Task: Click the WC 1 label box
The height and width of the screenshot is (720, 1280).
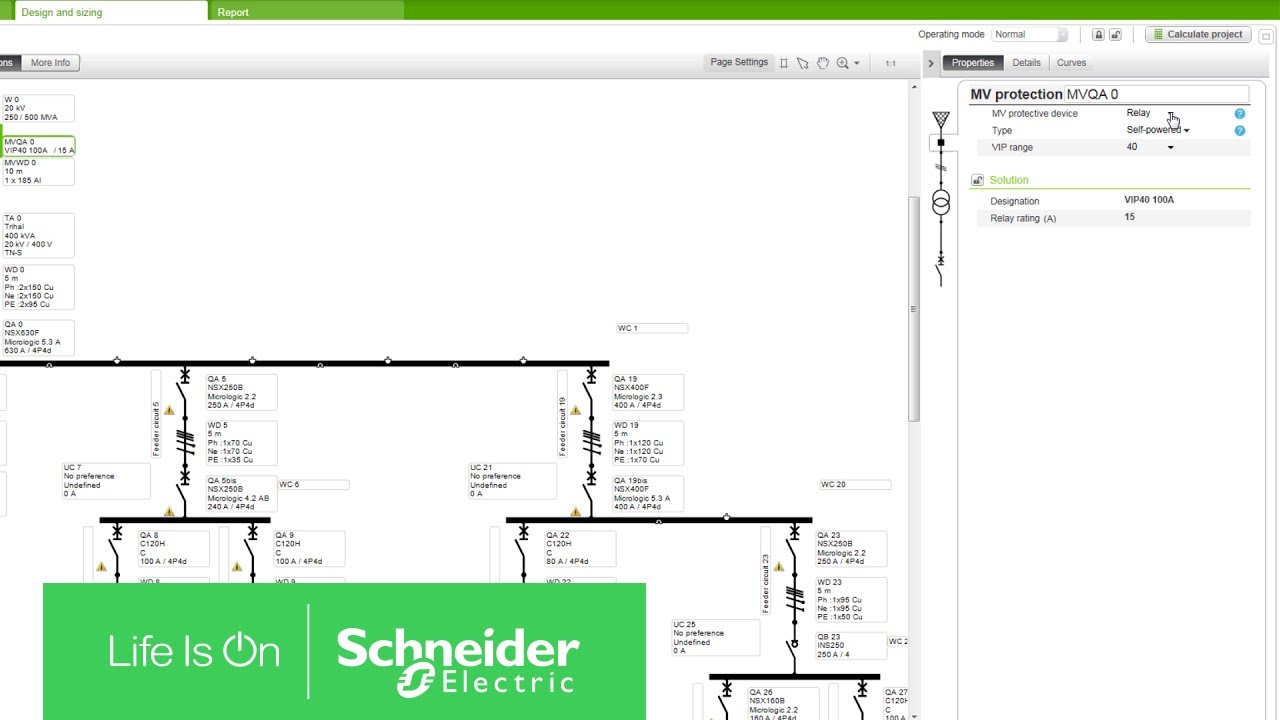Action: click(652, 328)
